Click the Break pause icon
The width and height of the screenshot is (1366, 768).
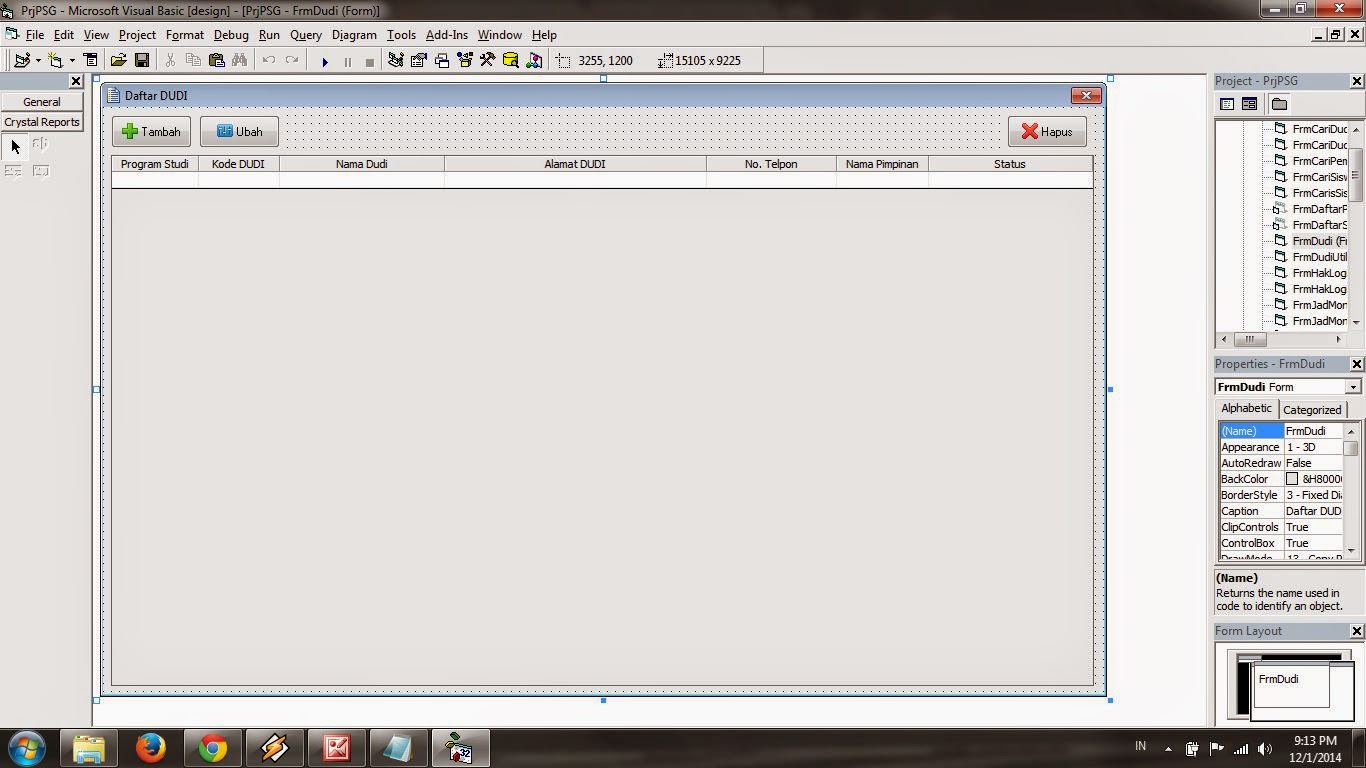[x=347, y=61]
